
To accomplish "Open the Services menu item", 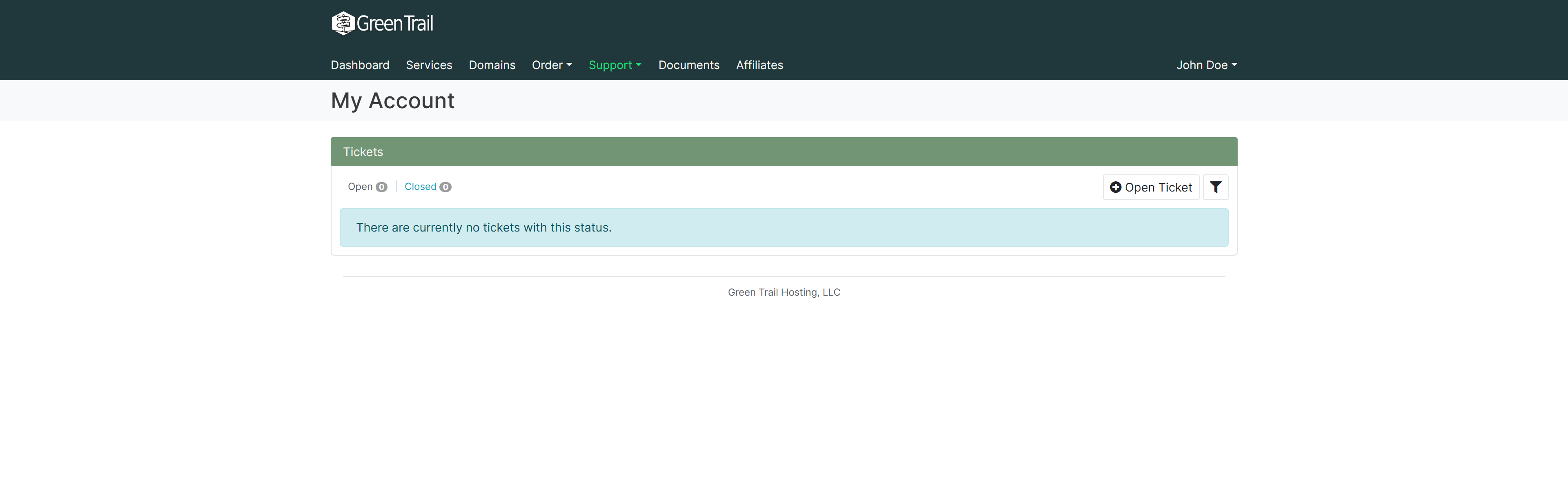I will click(429, 65).
